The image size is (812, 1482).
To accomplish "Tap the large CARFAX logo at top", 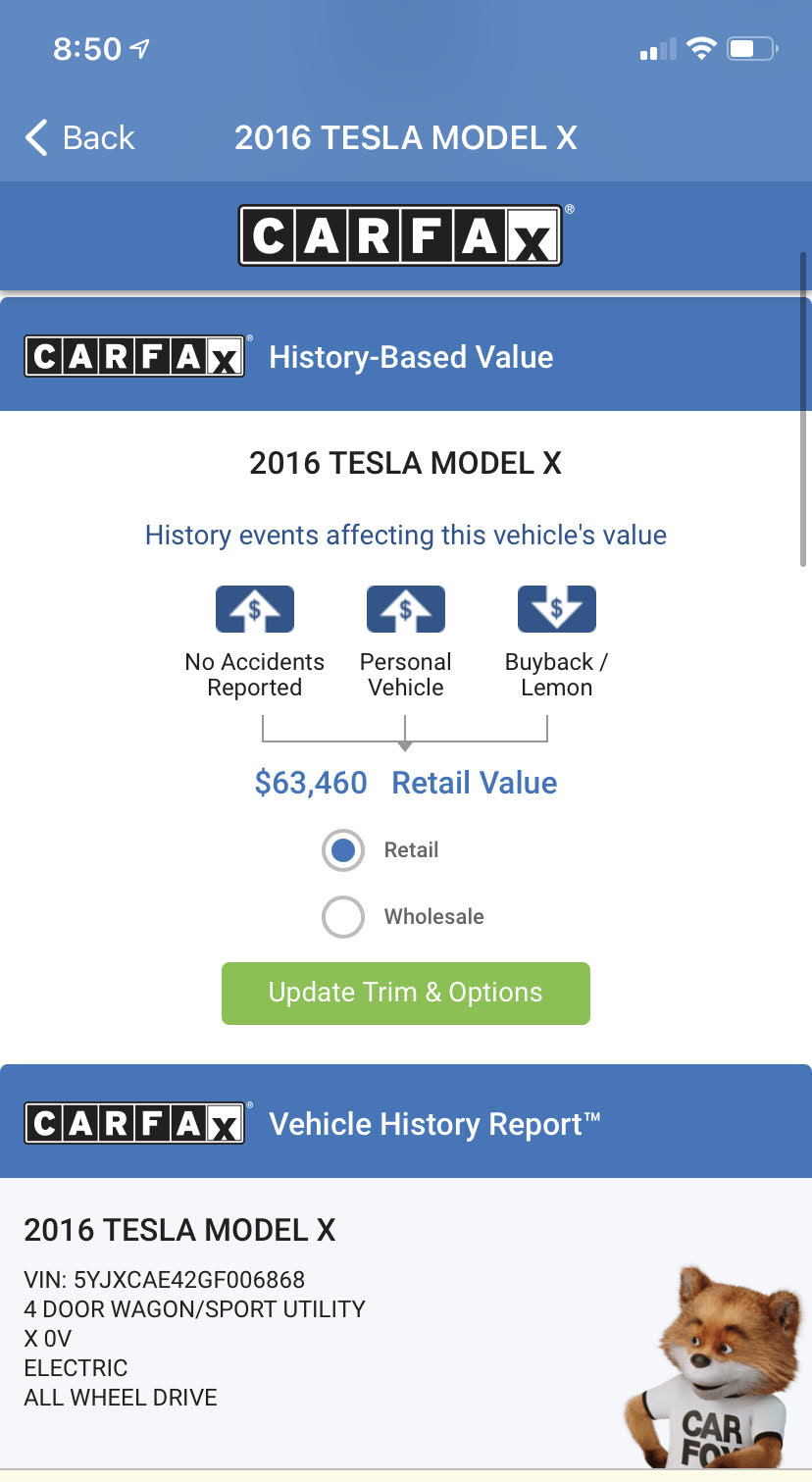I will [400, 235].
